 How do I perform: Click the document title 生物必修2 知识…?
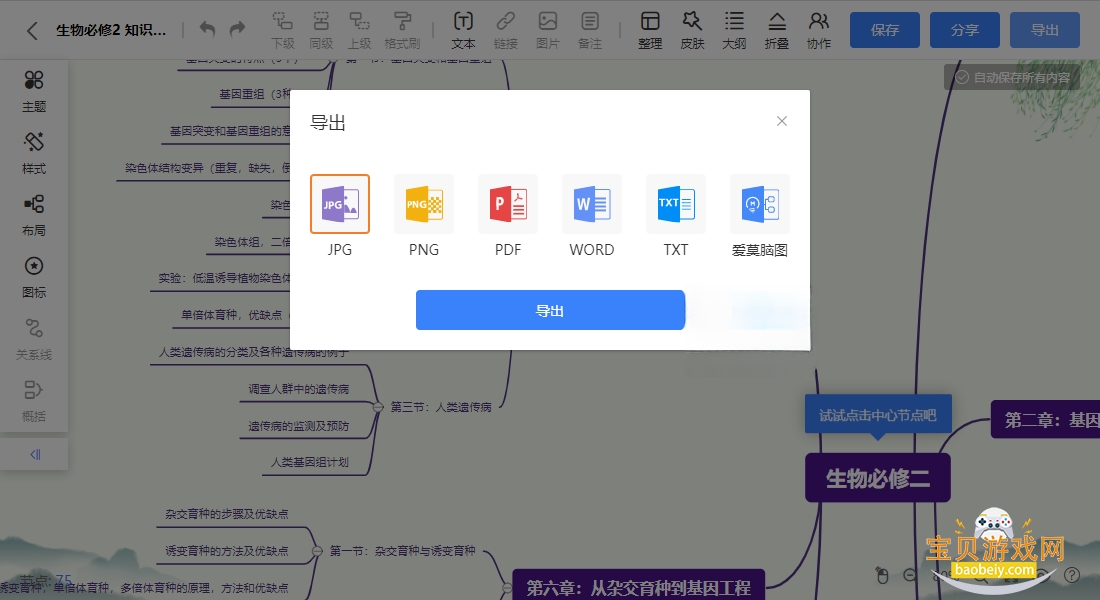pos(111,30)
